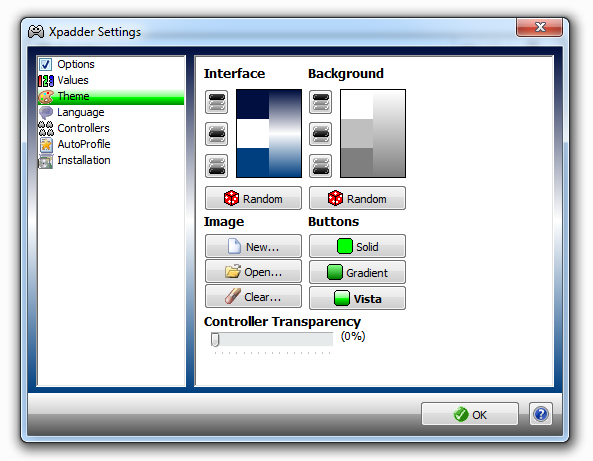The image size is (593, 461).
Task: Close the Xpadder Settings window
Action: coord(540,27)
